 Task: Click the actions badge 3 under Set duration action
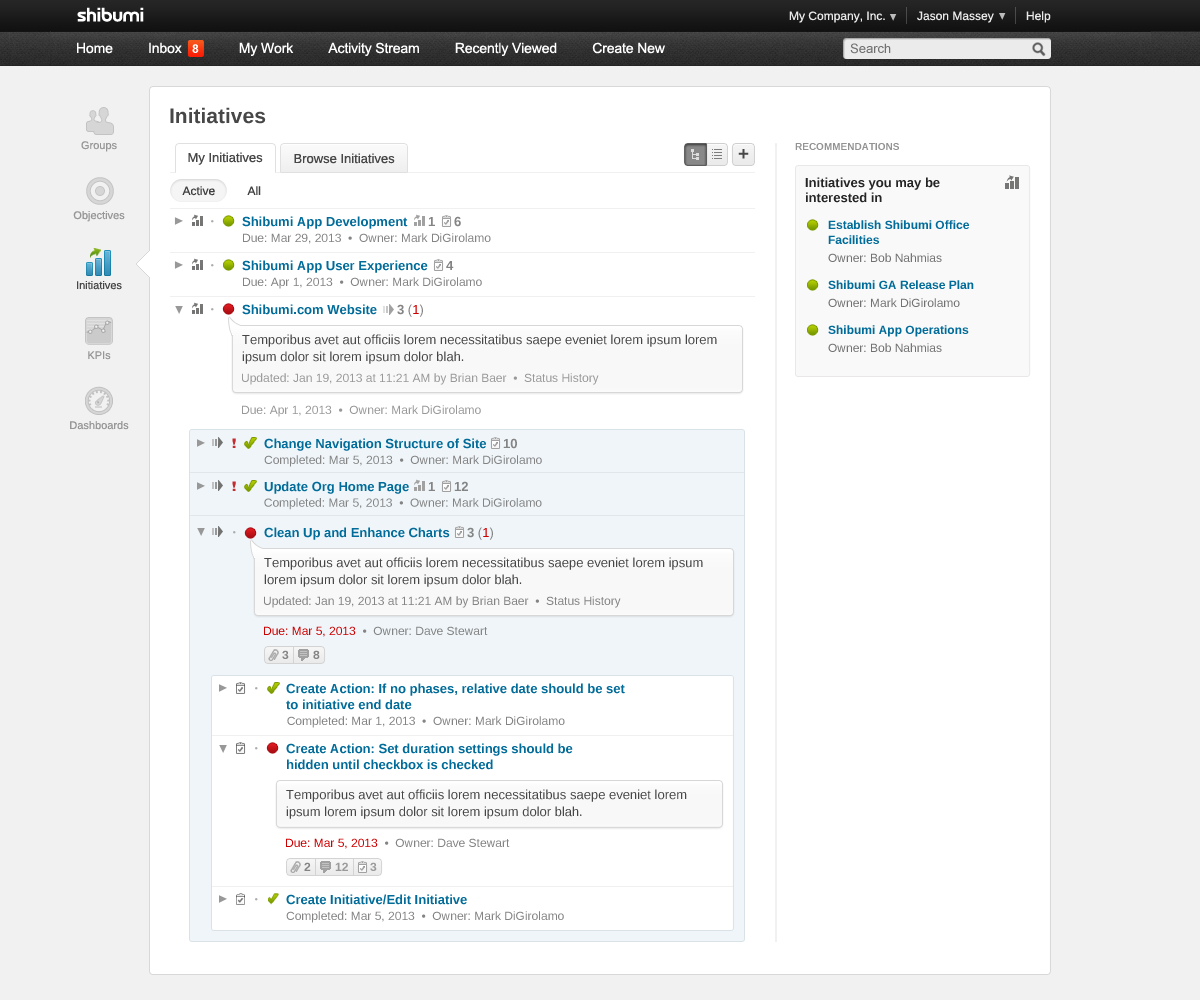[368, 867]
